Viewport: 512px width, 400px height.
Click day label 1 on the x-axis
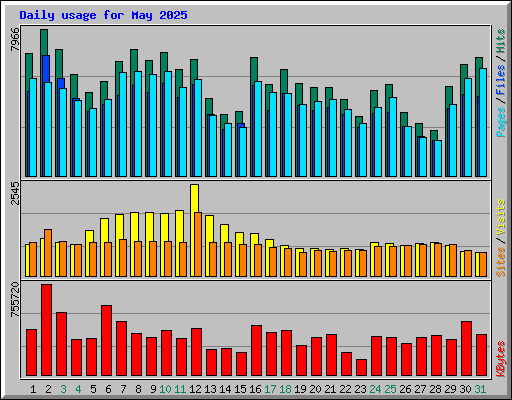33,389
